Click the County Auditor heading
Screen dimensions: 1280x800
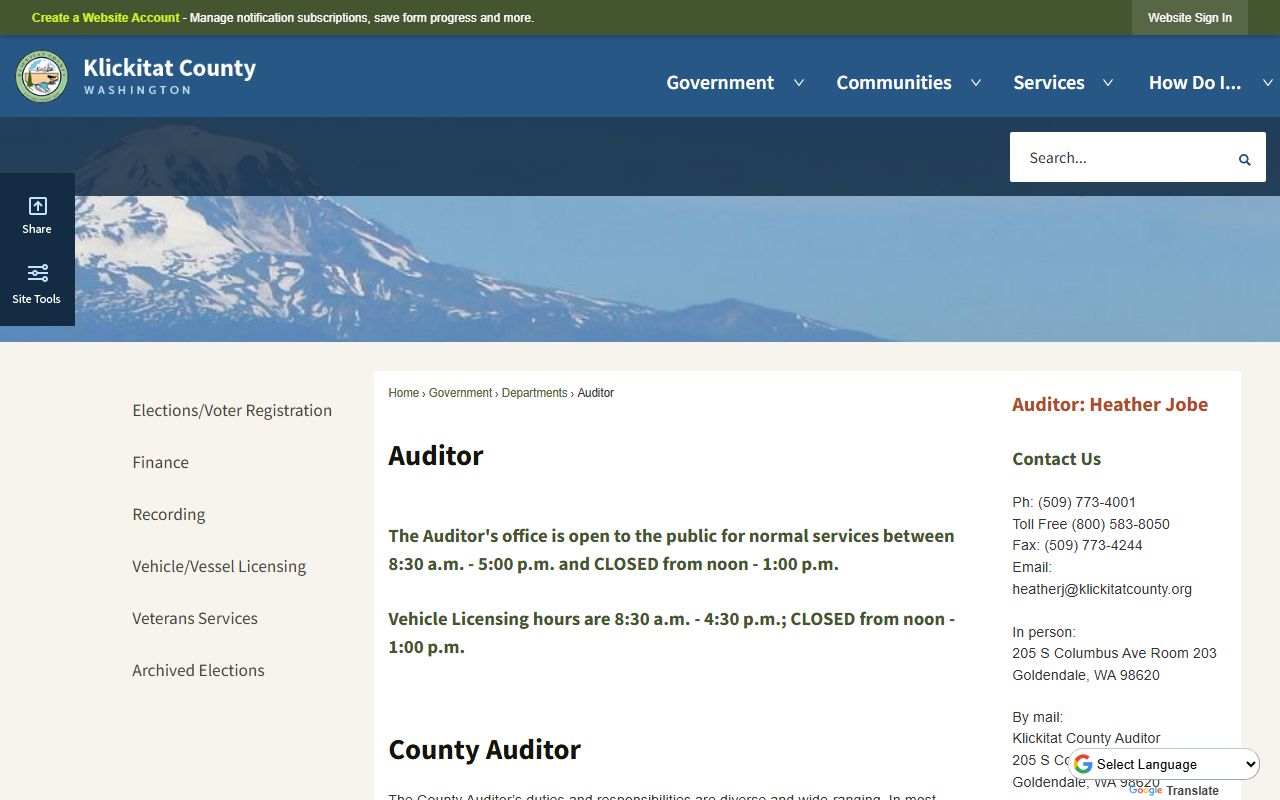click(484, 749)
